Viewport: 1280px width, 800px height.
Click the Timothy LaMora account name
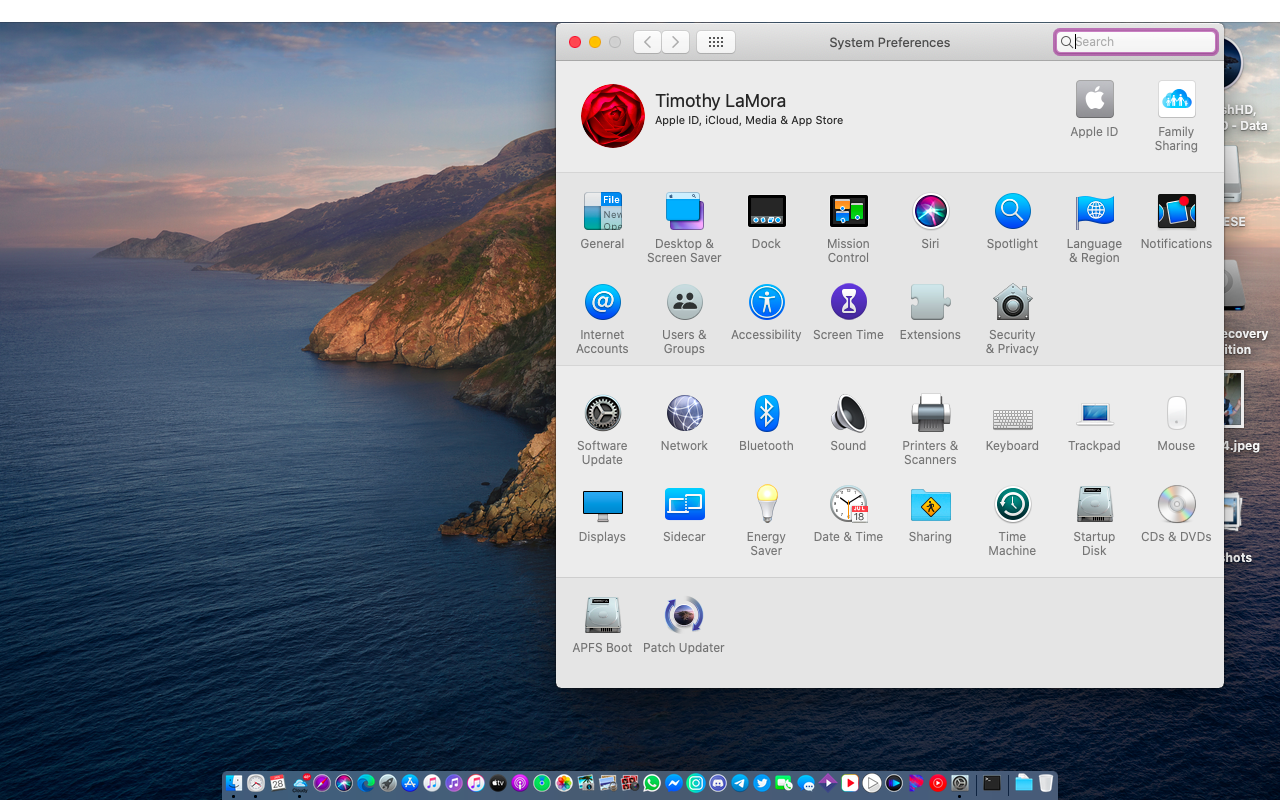pos(720,101)
